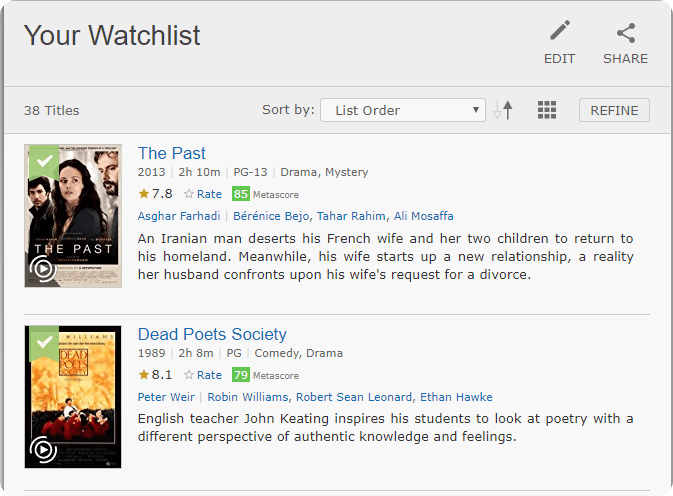Click Peter Weir director link
Viewport: 673px width, 496px height.
click(166, 397)
